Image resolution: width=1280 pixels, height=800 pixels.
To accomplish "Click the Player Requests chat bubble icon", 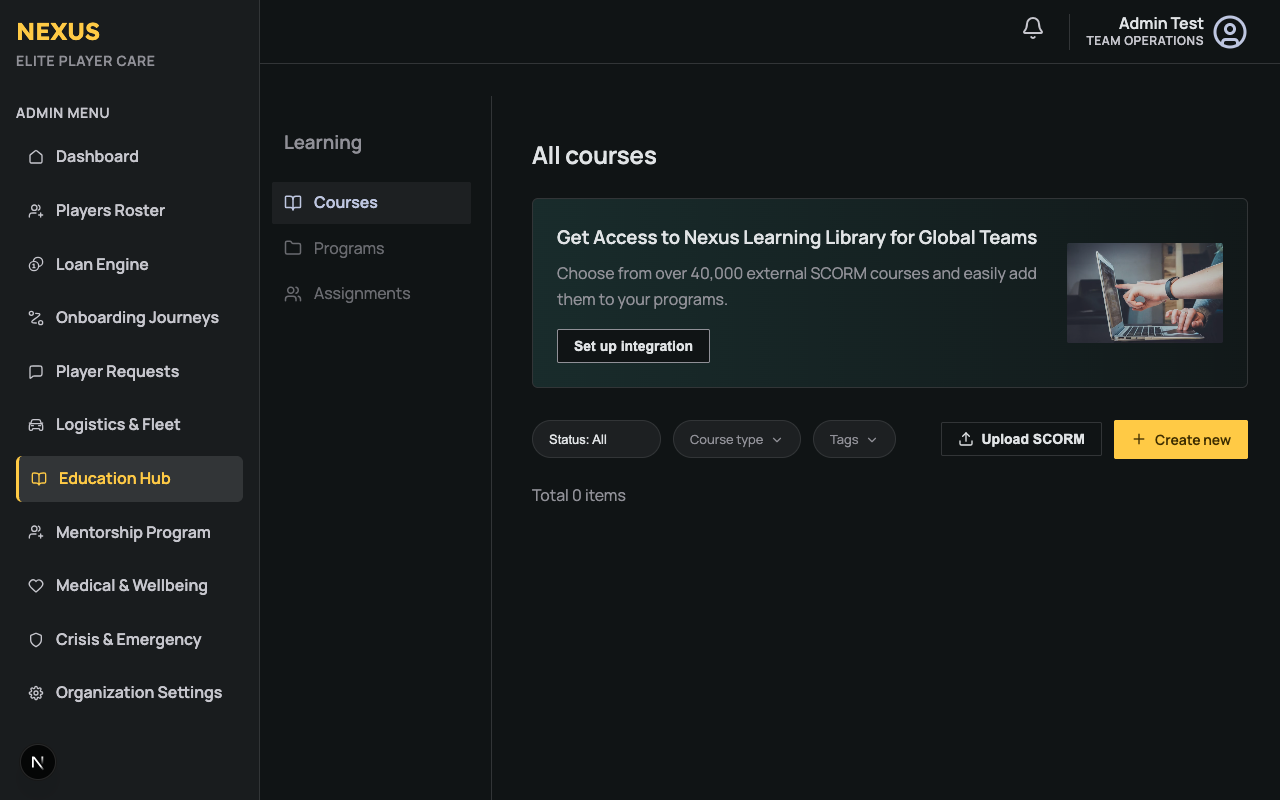I will [36, 372].
